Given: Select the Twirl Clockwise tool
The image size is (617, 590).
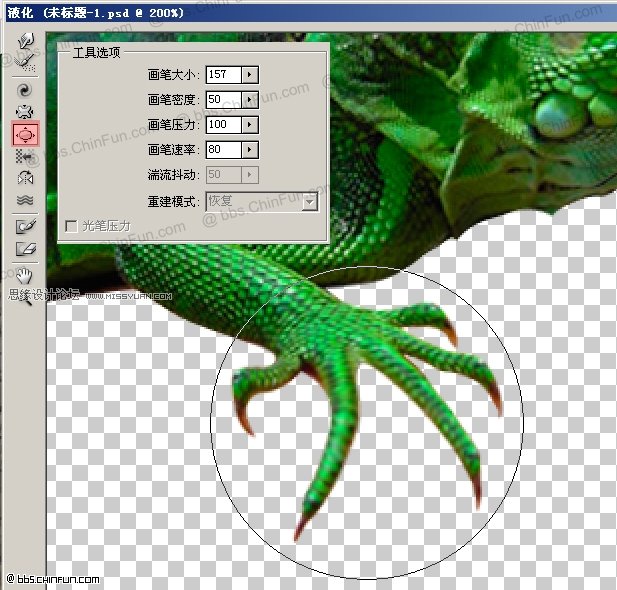Looking at the screenshot, I should pos(24,90).
